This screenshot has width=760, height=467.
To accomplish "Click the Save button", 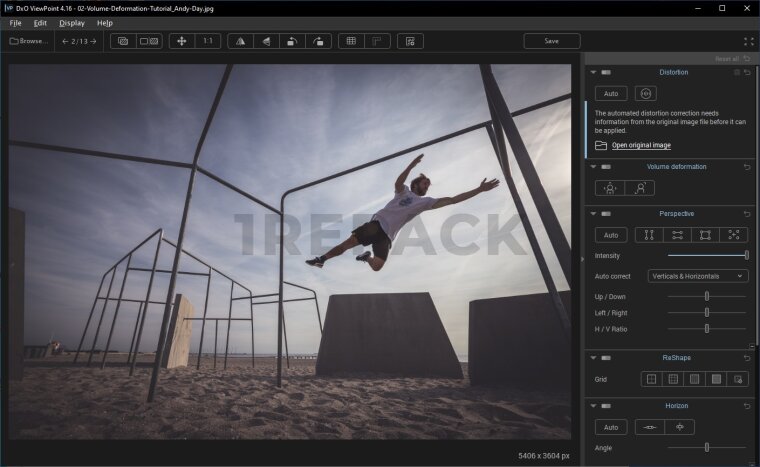I will tap(551, 41).
